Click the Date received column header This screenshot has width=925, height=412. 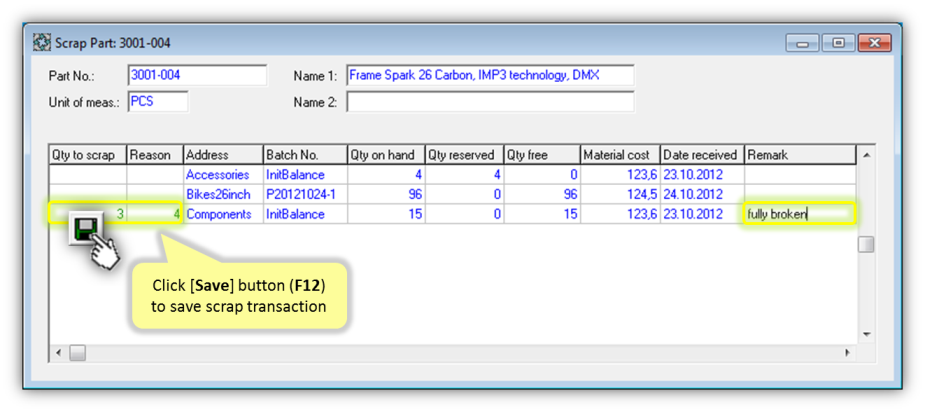click(x=701, y=155)
